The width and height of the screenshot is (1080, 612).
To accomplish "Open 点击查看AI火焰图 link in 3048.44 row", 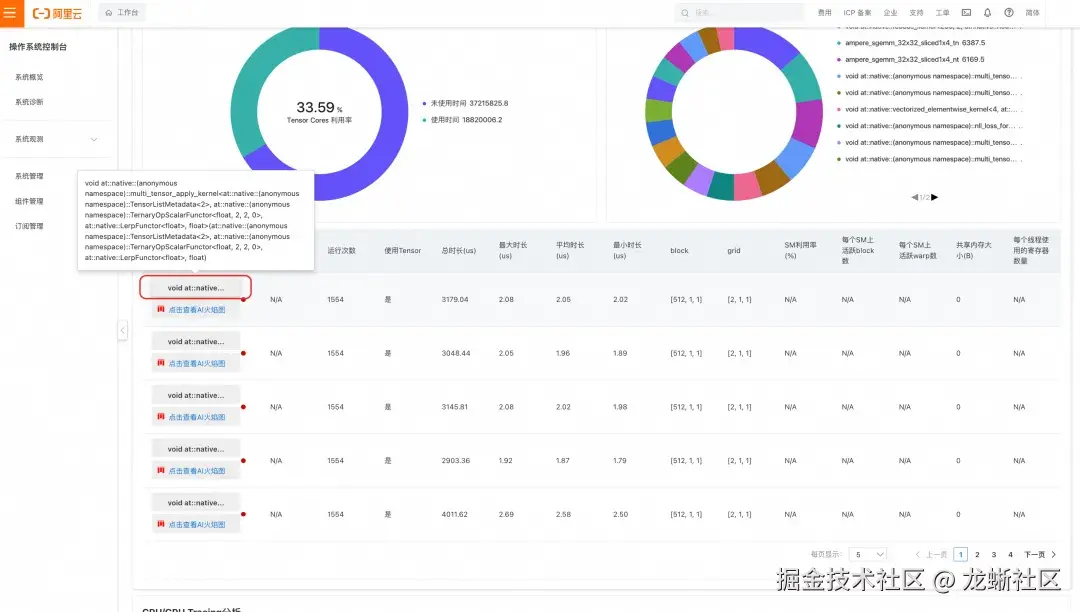I will click(196, 363).
